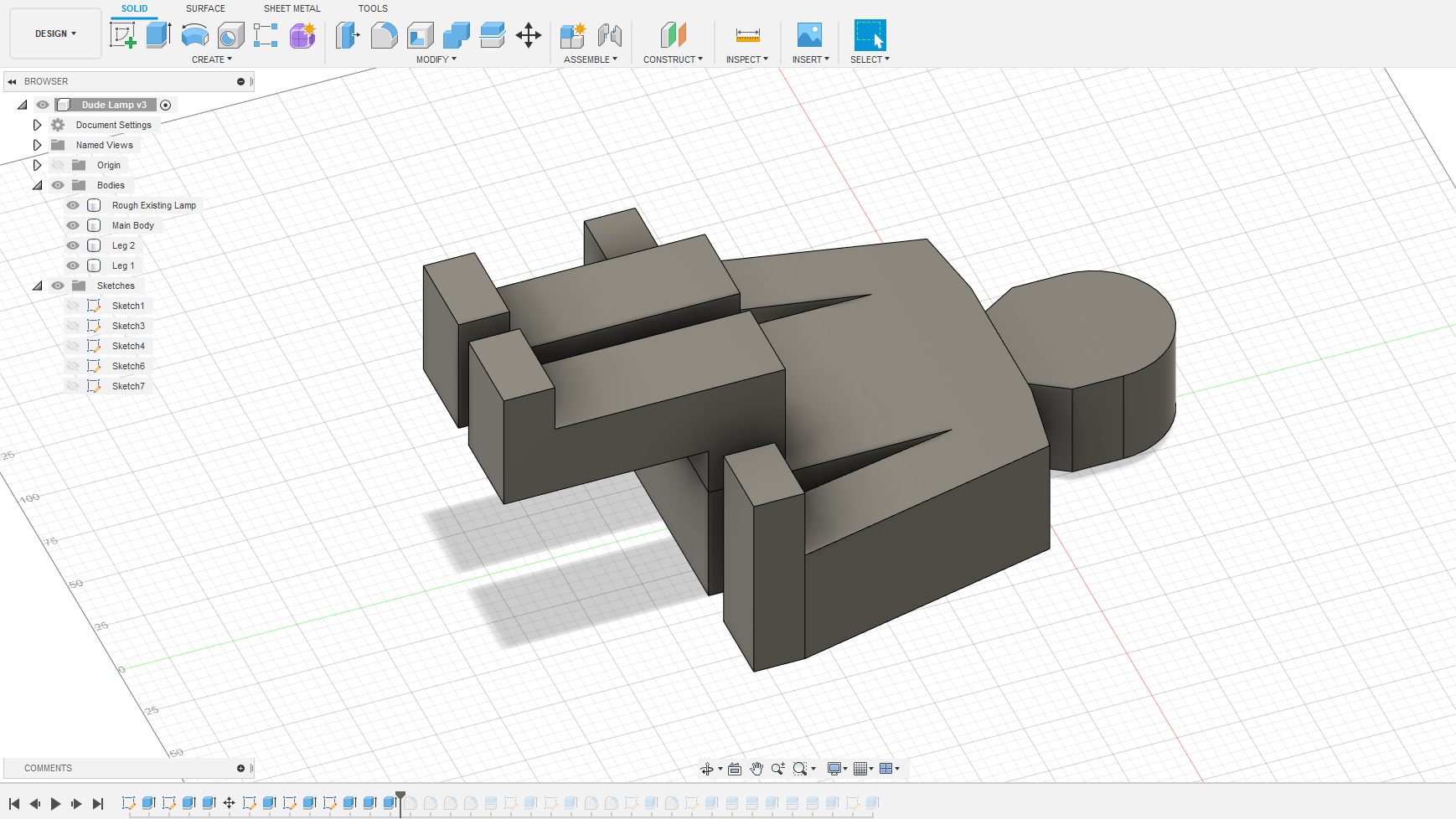Click the Look At tool

(735, 769)
